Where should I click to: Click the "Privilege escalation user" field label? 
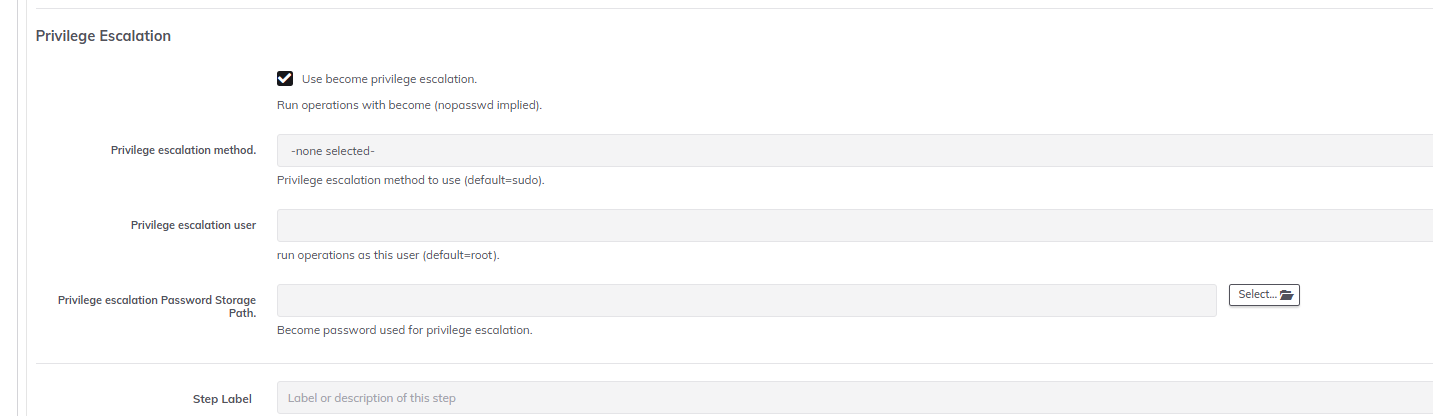point(193,225)
